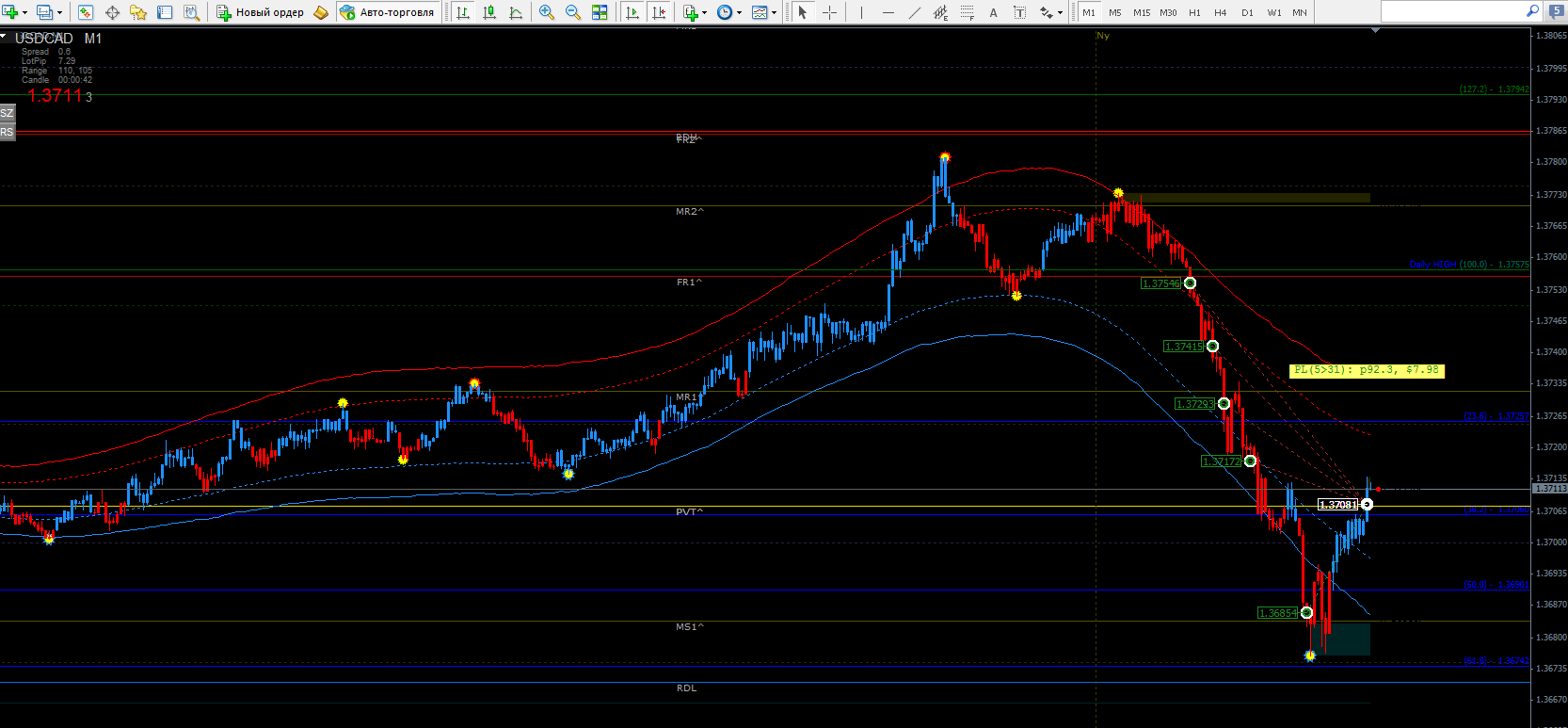Switch to the H1 timeframe
Screen dimensions: 1568x728
[1194, 12]
